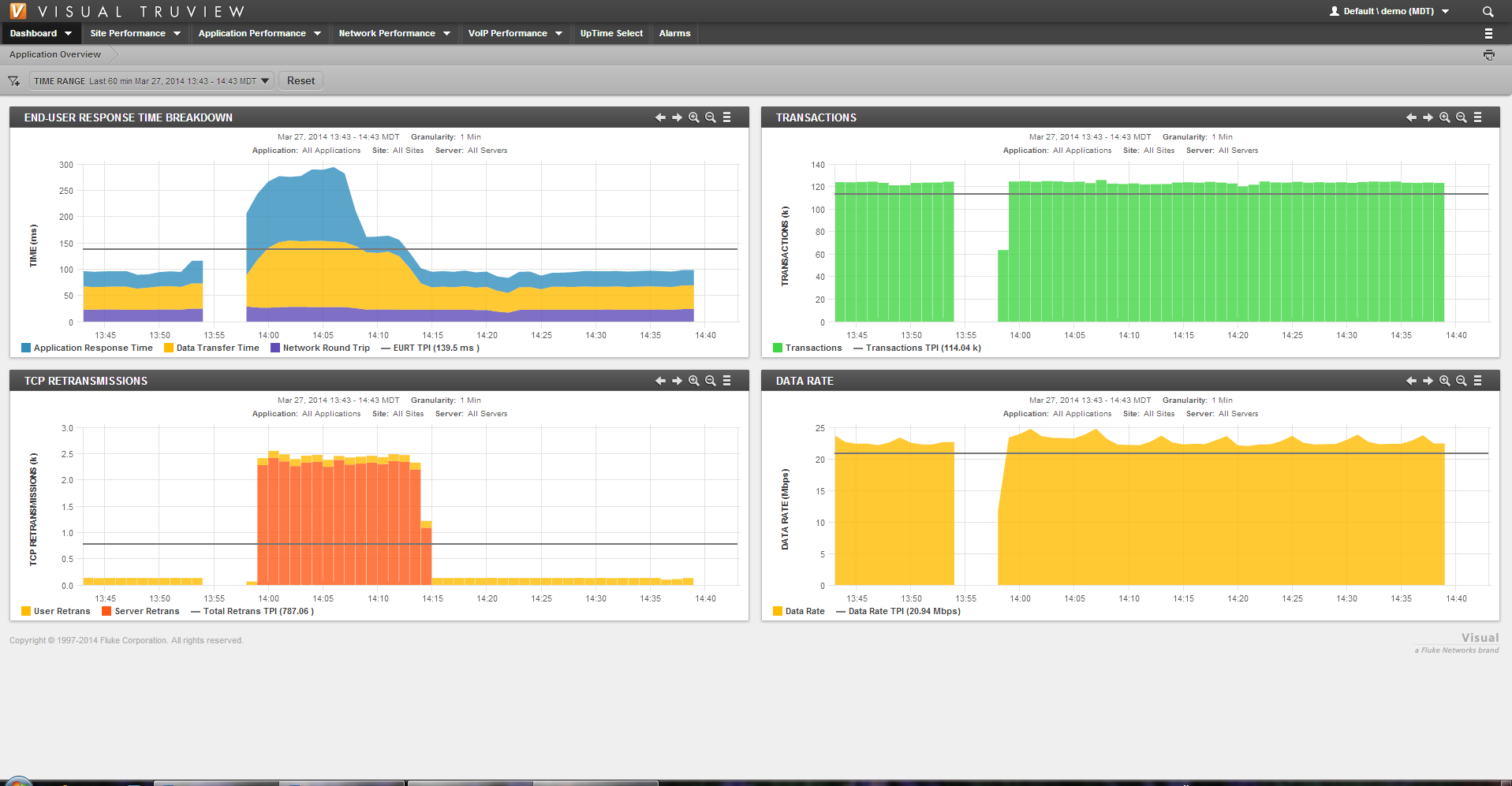Open the Time Range dropdown
The image size is (1512, 786).
151,81
